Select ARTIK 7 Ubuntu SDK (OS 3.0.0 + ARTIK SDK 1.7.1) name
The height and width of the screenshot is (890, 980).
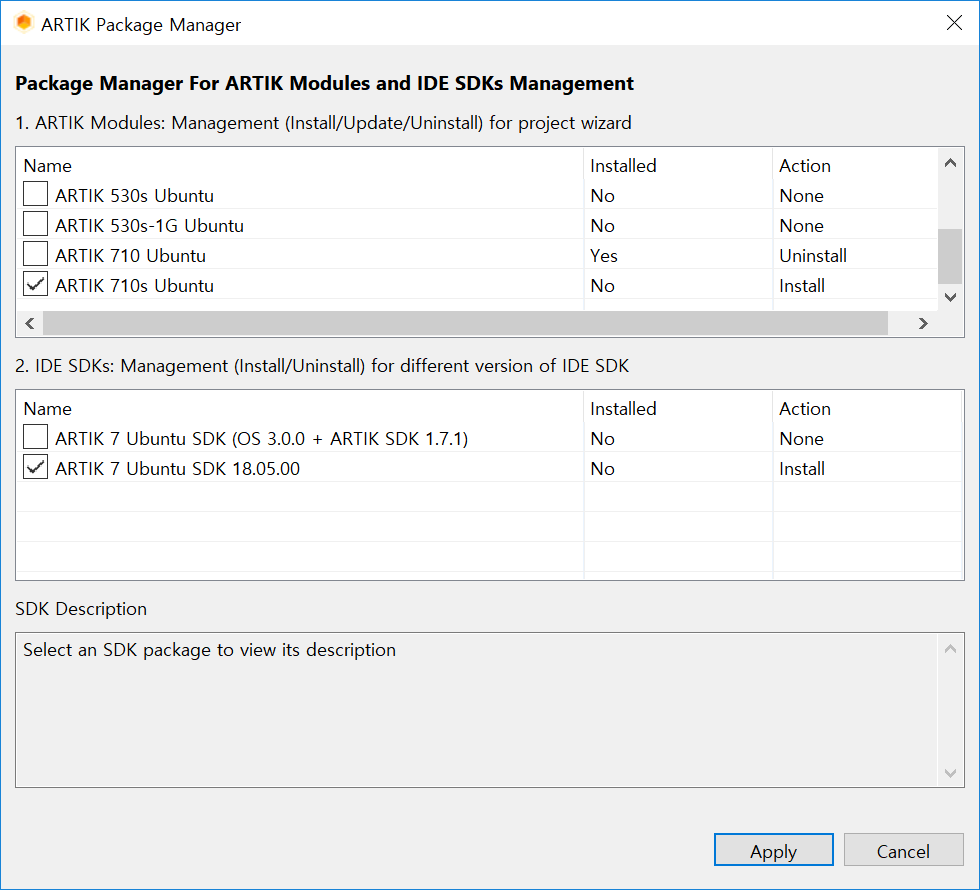[x=261, y=439]
